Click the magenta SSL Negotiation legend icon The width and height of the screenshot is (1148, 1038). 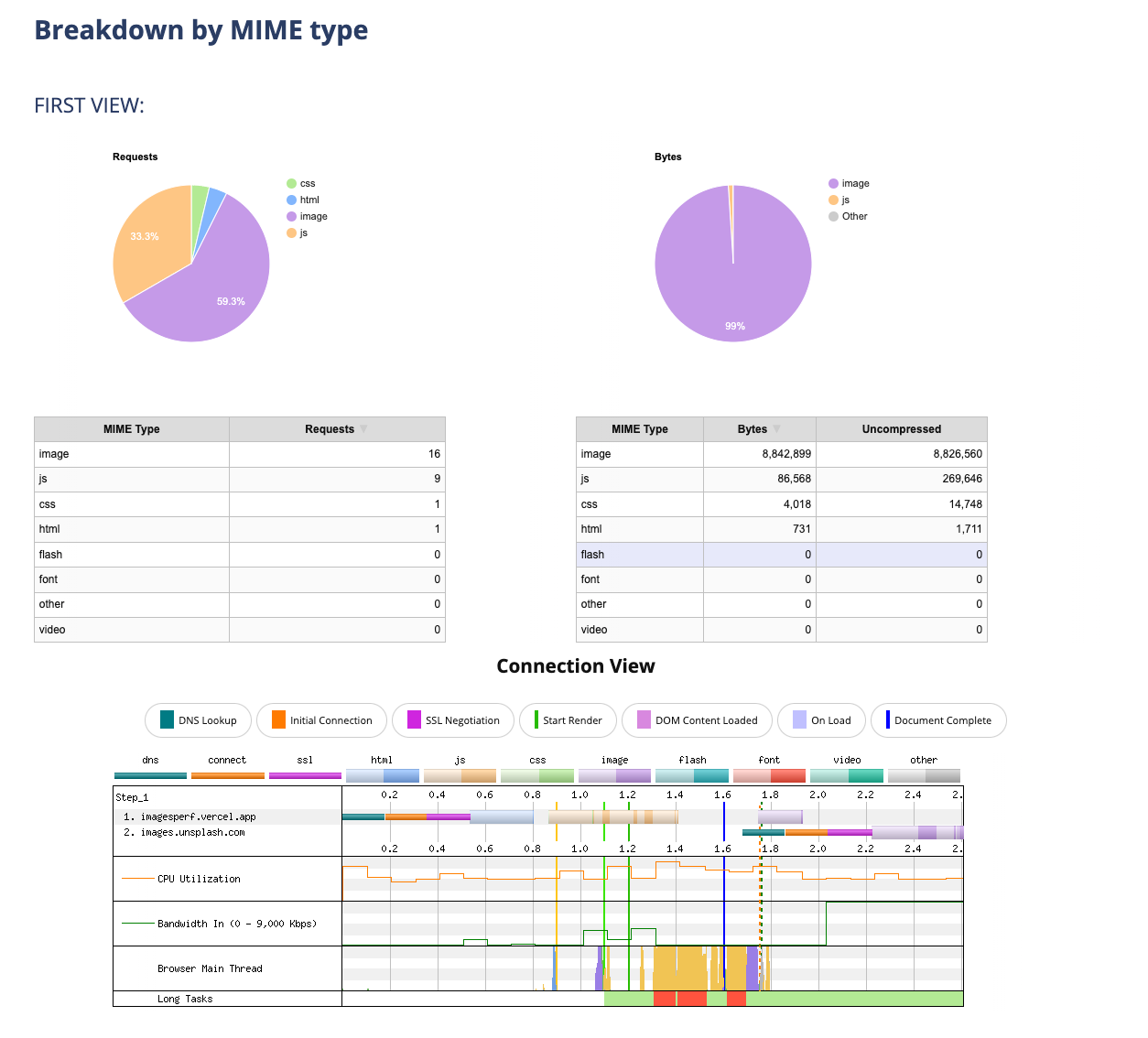(414, 720)
